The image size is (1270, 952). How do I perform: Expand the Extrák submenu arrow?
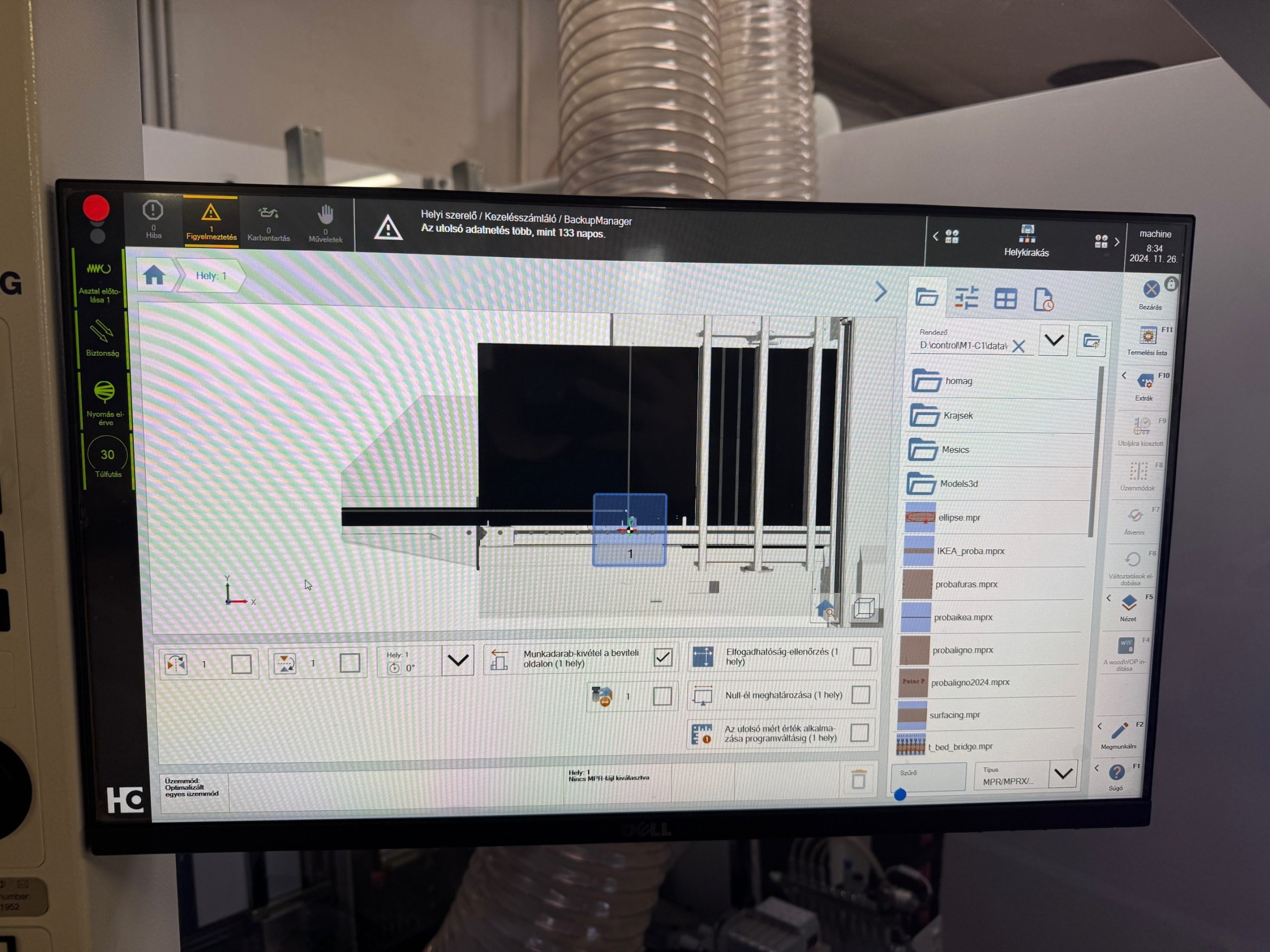coord(1124,375)
